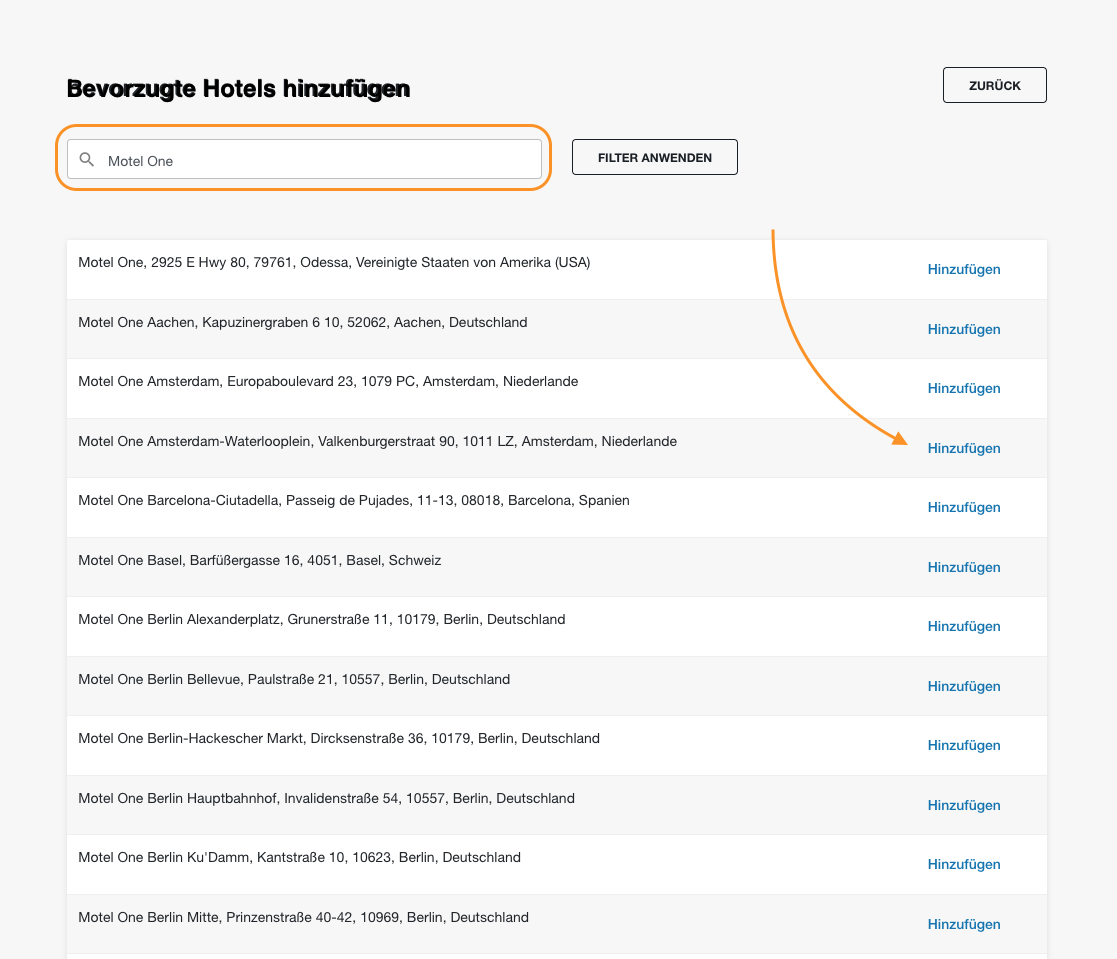Add Motel One Barcelona-Ciutadella via Hinzufügen
This screenshot has height=959, width=1117.
(964, 507)
